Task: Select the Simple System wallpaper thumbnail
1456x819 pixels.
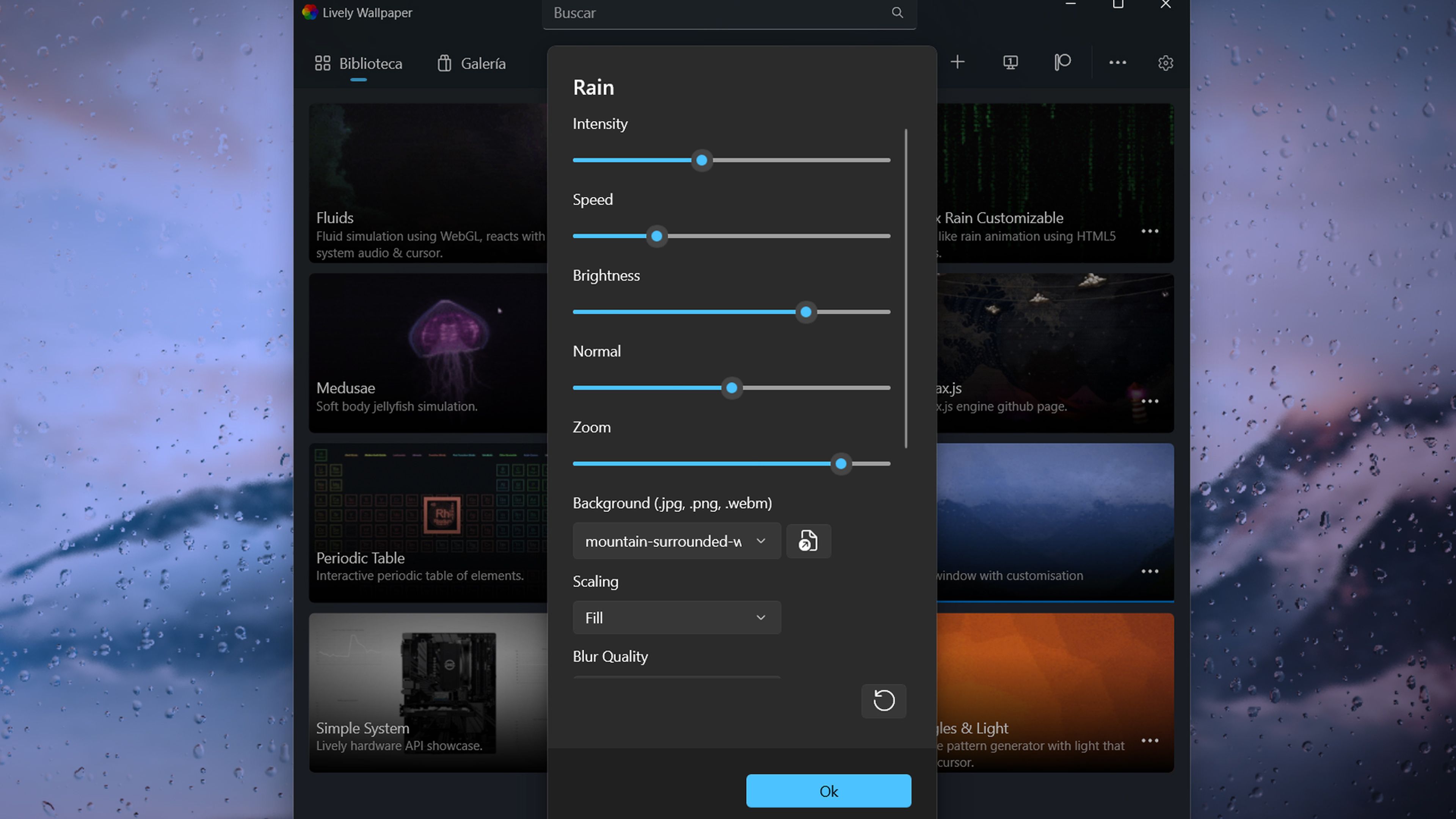Action: (428, 693)
